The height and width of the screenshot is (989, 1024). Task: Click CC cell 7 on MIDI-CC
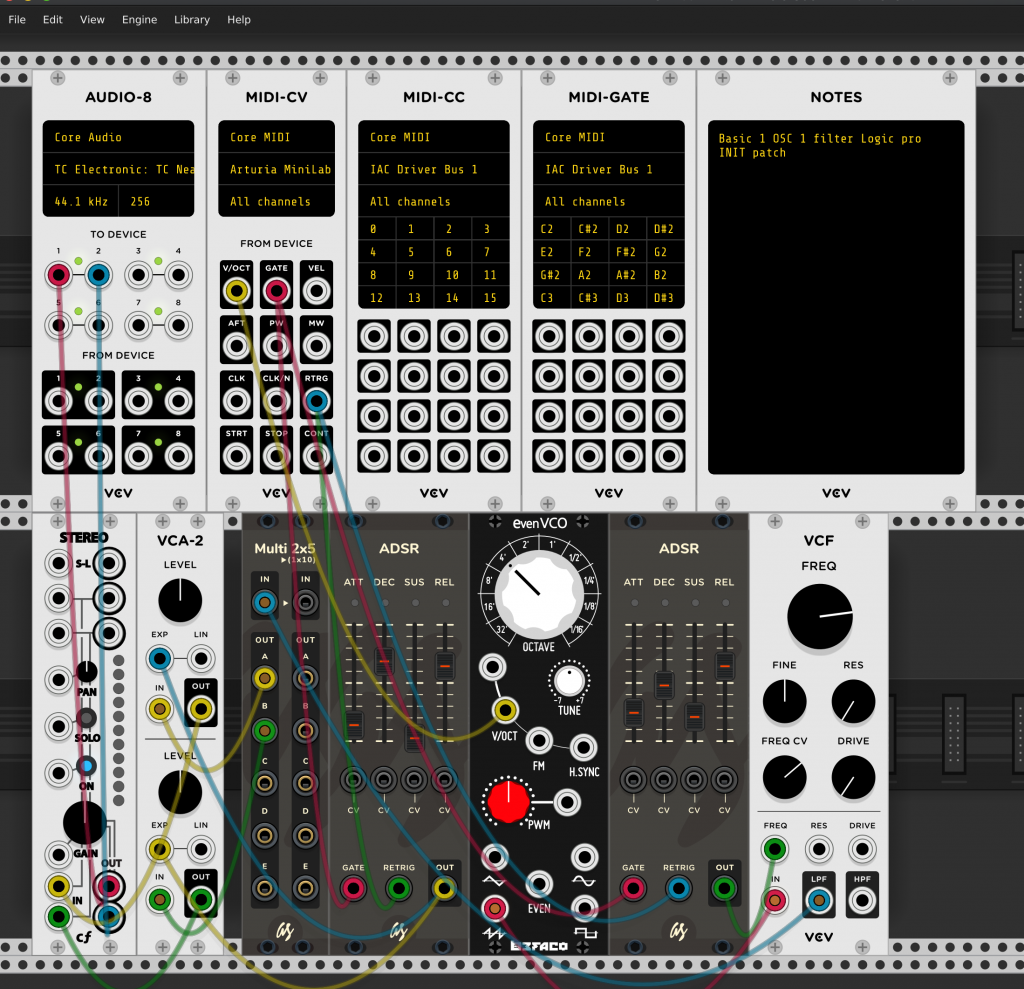pyautogui.click(x=490, y=252)
